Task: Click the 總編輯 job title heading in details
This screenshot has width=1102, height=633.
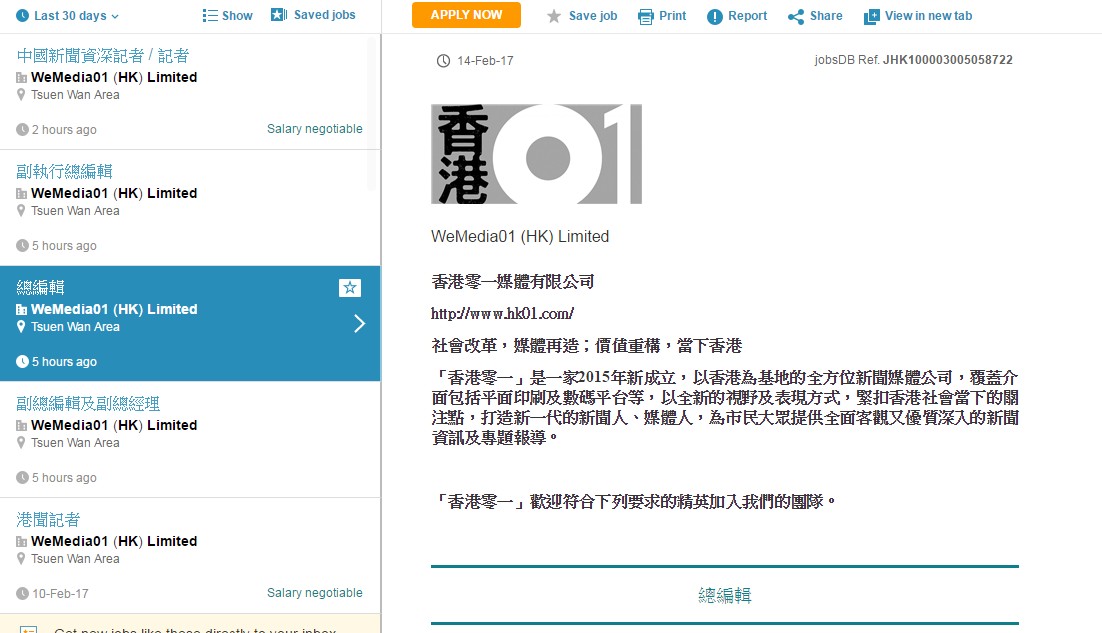Action: point(725,596)
